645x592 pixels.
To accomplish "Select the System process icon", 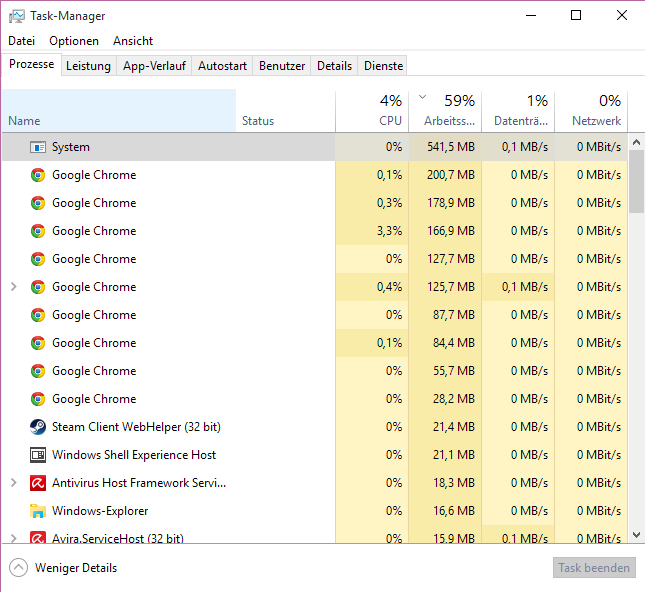I will coord(38,147).
